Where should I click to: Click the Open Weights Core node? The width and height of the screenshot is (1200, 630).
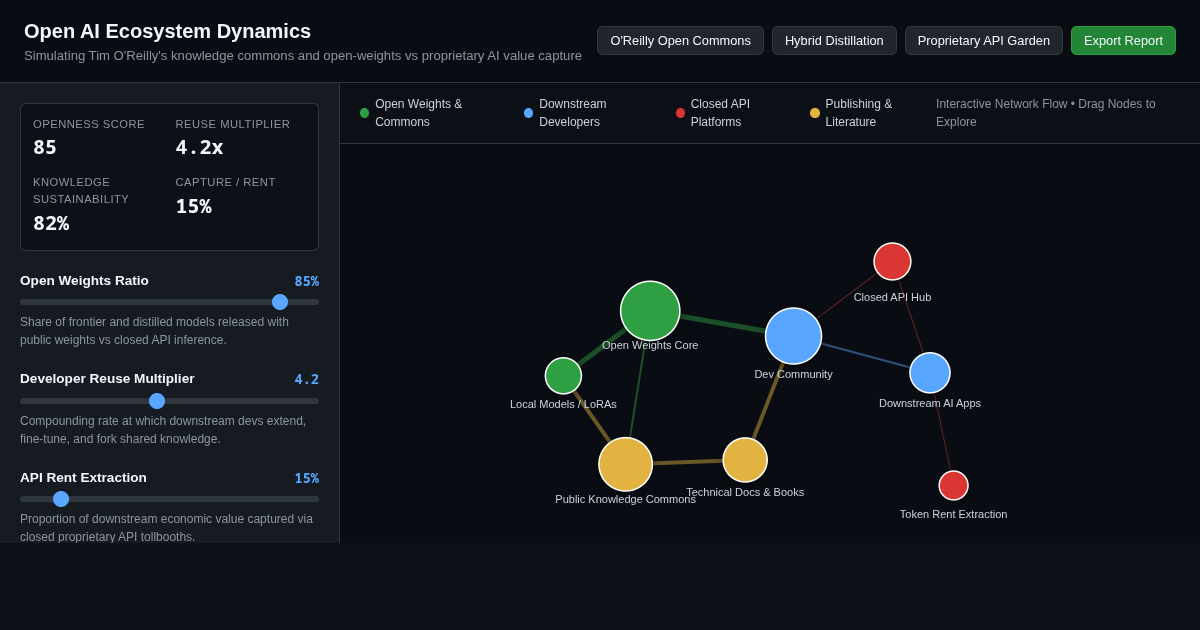pyautogui.click(x=650, y=311)
